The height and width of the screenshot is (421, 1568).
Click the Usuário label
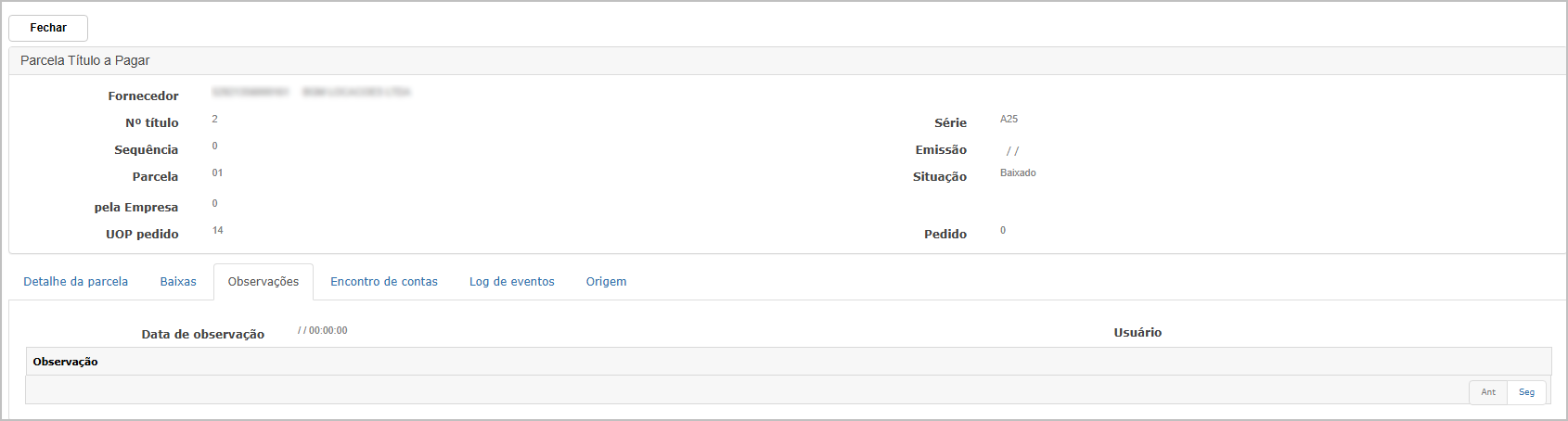(x=1137, y=333)
